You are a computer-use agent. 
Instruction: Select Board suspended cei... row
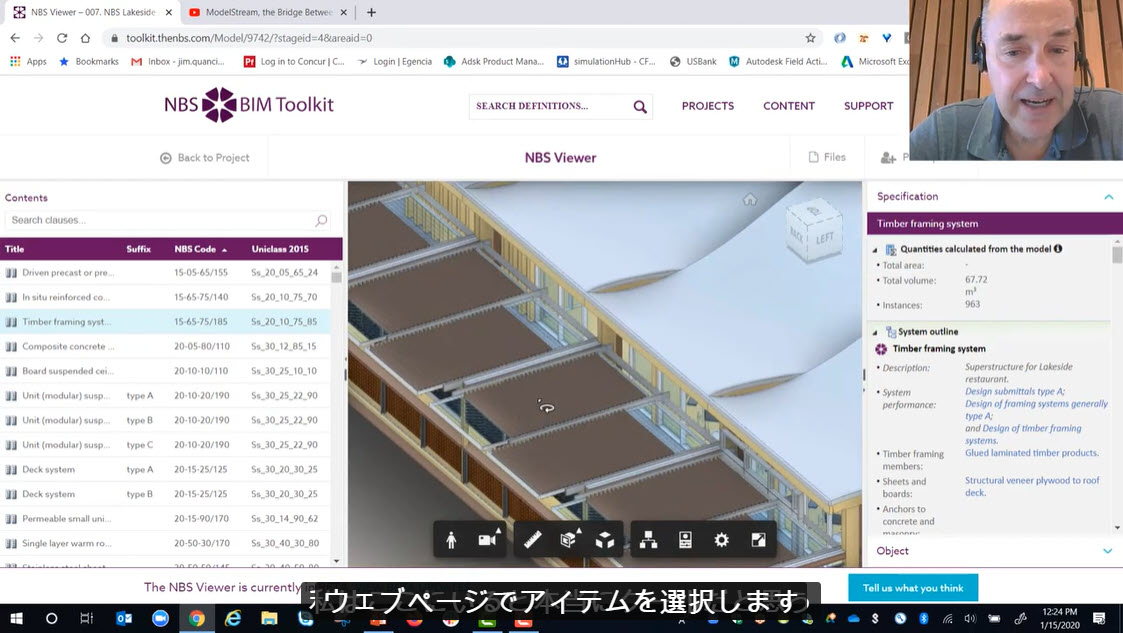click(165, 371)
